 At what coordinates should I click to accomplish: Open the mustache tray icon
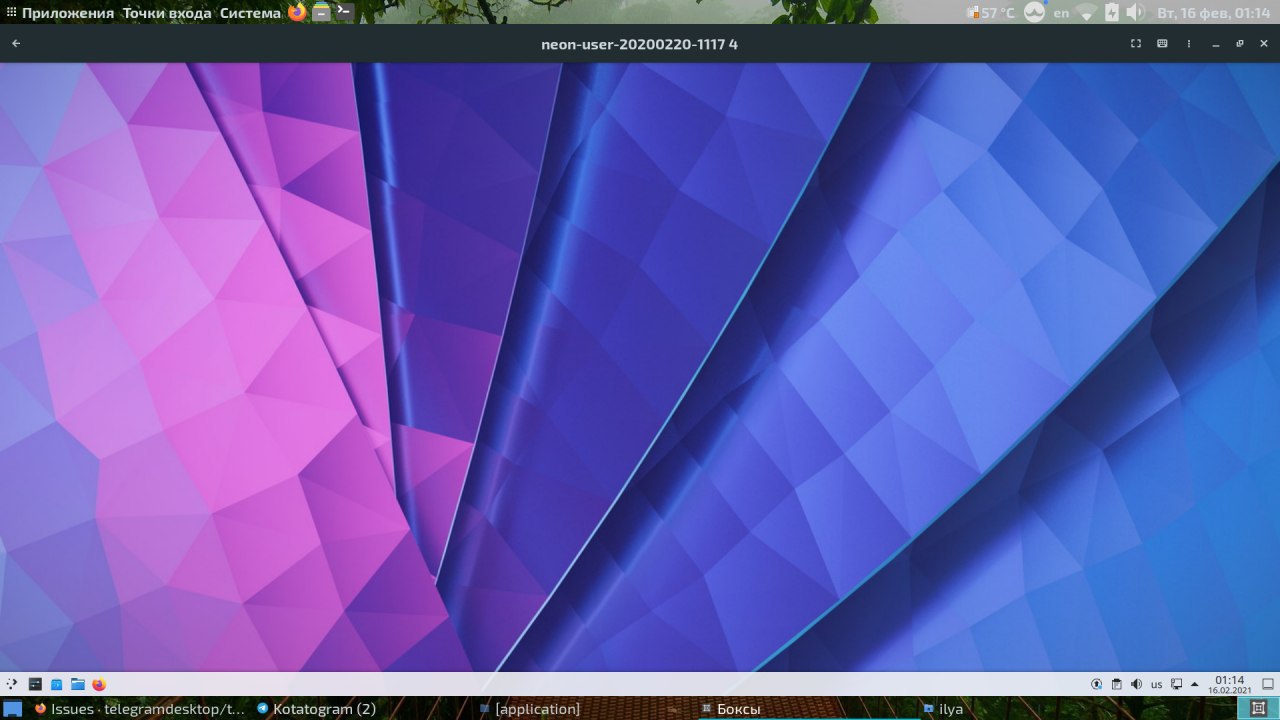[1035, 13]
